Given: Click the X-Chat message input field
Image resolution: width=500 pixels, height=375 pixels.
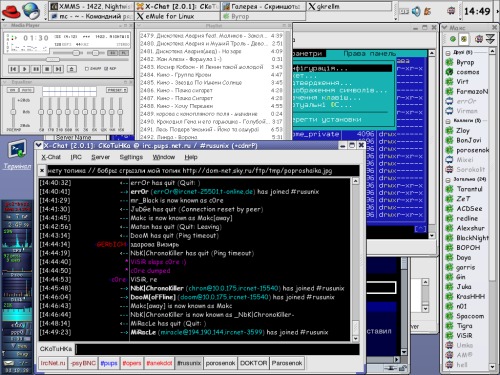Looking at the screenshot, I should coord(217,349).
